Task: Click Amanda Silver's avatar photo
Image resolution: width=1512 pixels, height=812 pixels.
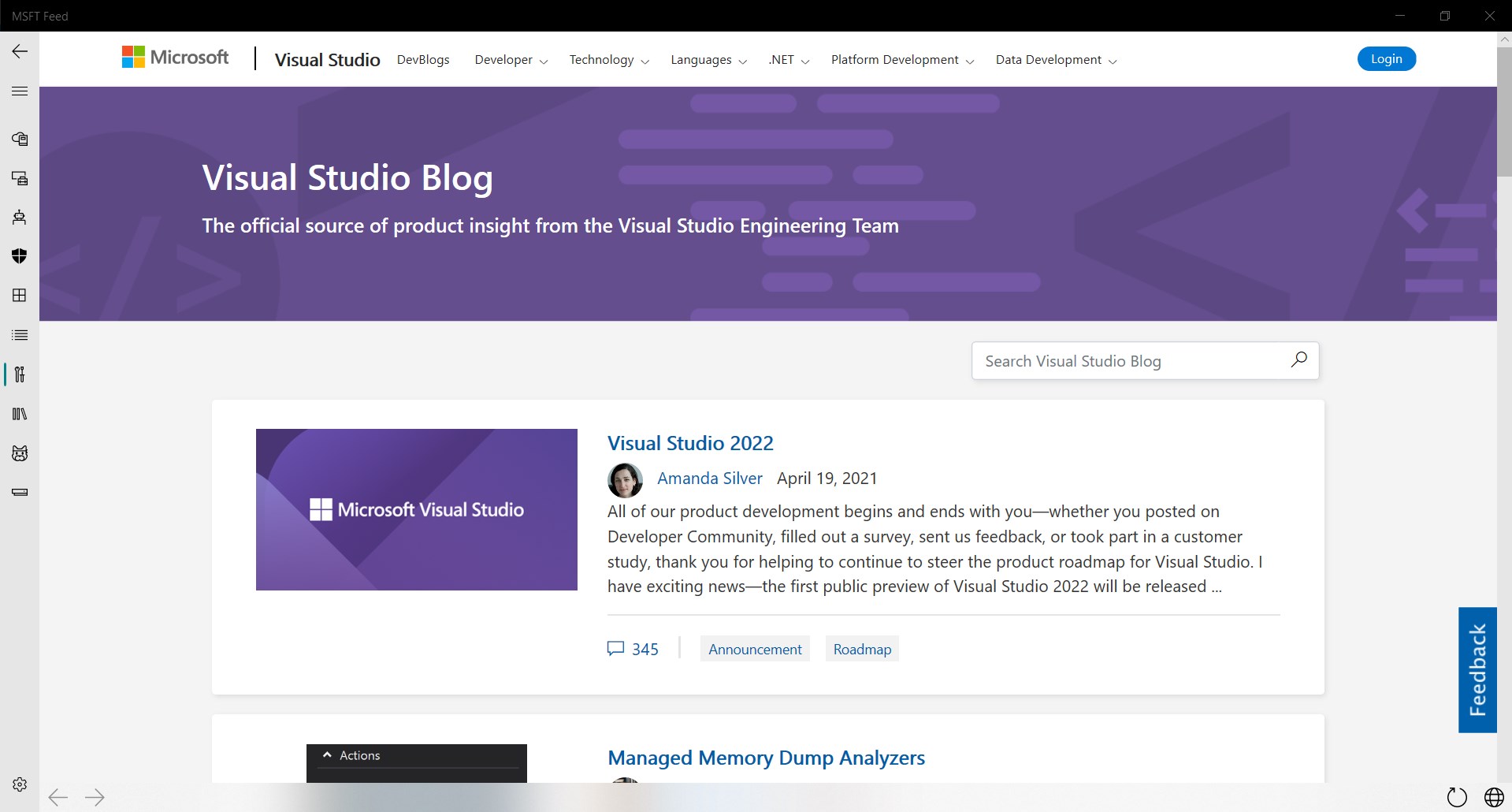Action: (x=625, y=480)
